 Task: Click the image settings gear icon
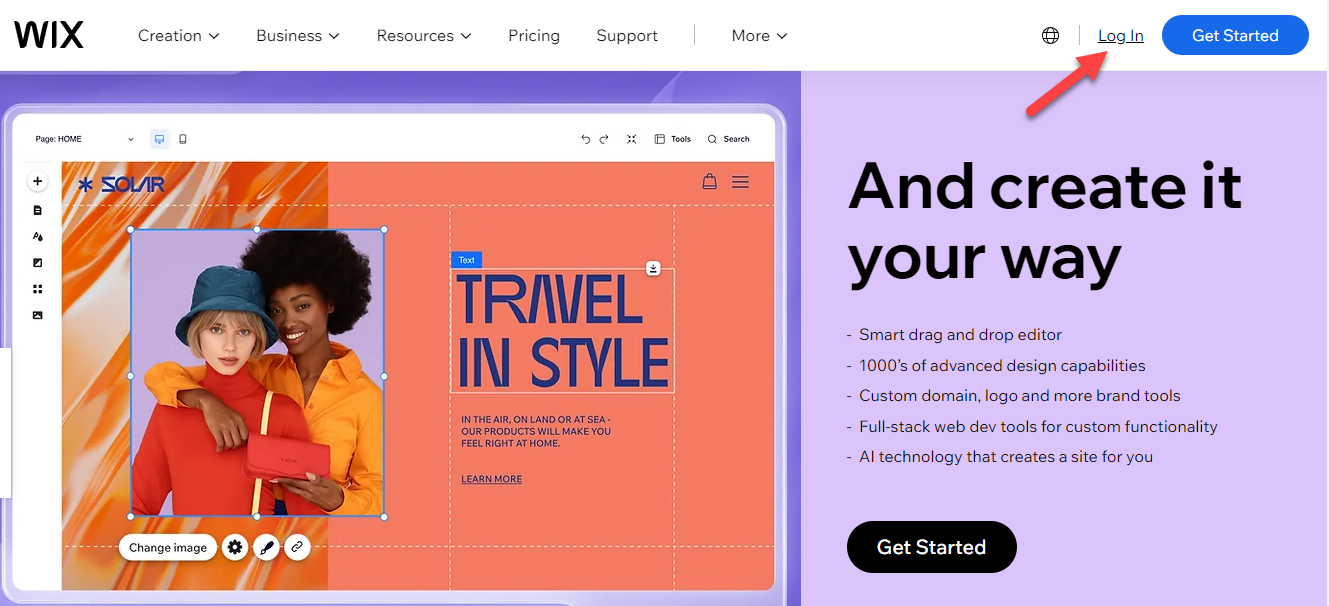coord(235,547)
